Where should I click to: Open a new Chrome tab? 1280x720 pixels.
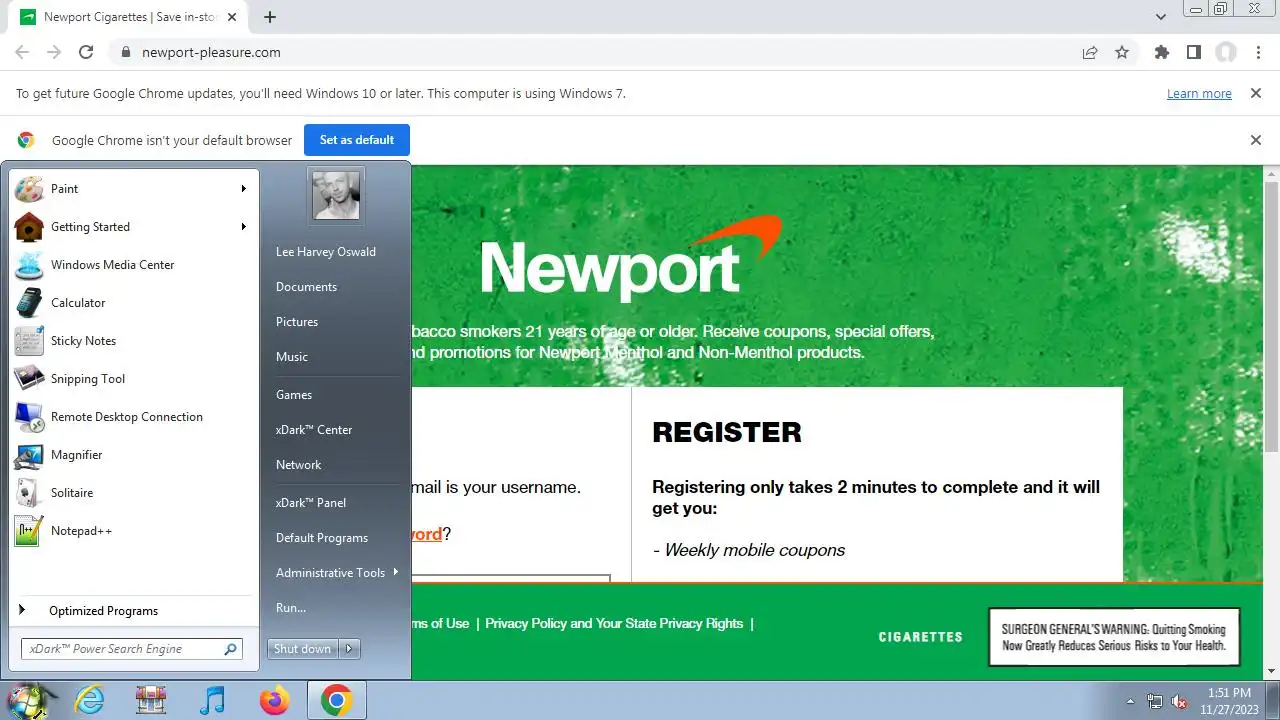[x=270, y=17]
